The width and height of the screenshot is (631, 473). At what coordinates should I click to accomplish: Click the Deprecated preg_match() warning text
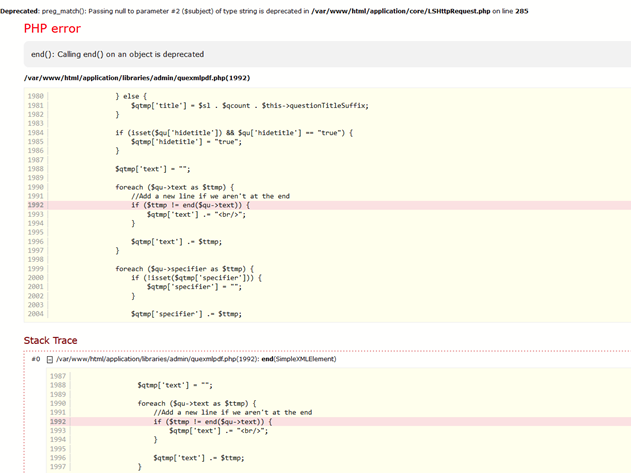click(120, 8)
